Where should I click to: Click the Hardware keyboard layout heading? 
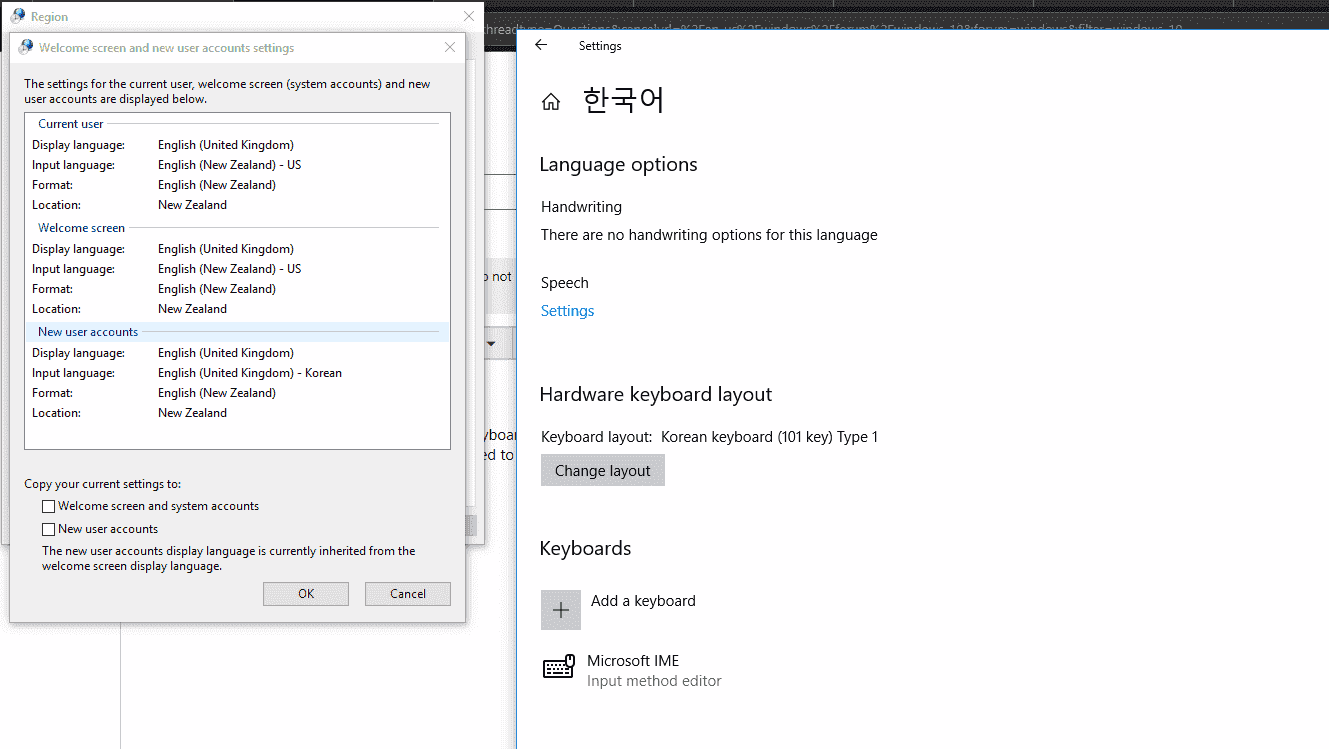coord(656,395)
